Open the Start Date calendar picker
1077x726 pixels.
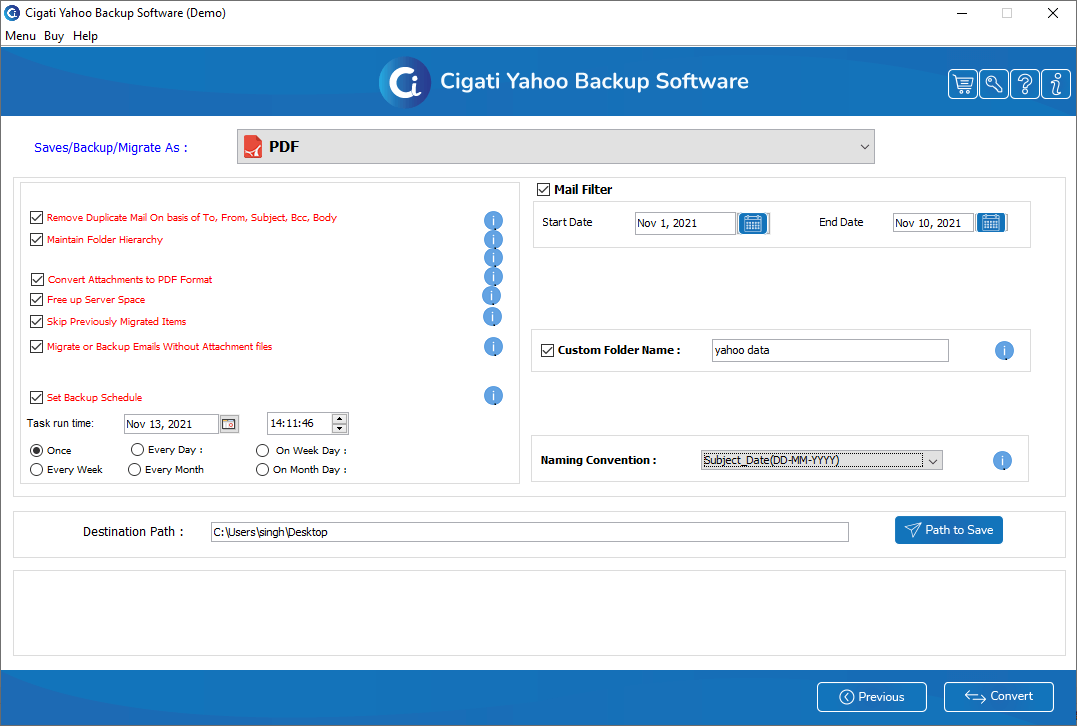[x=753, y=223]
